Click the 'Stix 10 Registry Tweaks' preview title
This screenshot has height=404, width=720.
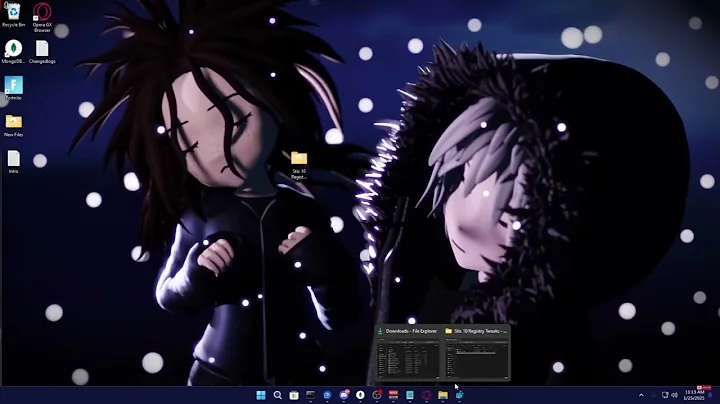point(480,331)
